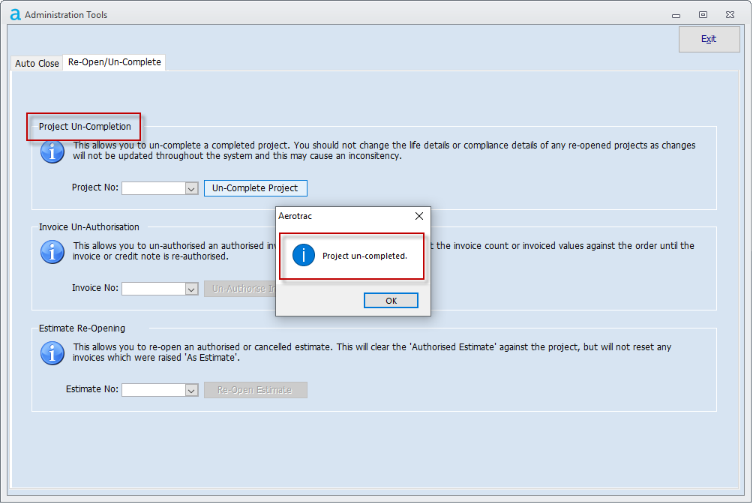This screenshot has height=503, width=752.
Task: Click the info icon in the Aerotrac dialog
Action: coord(304,255)
